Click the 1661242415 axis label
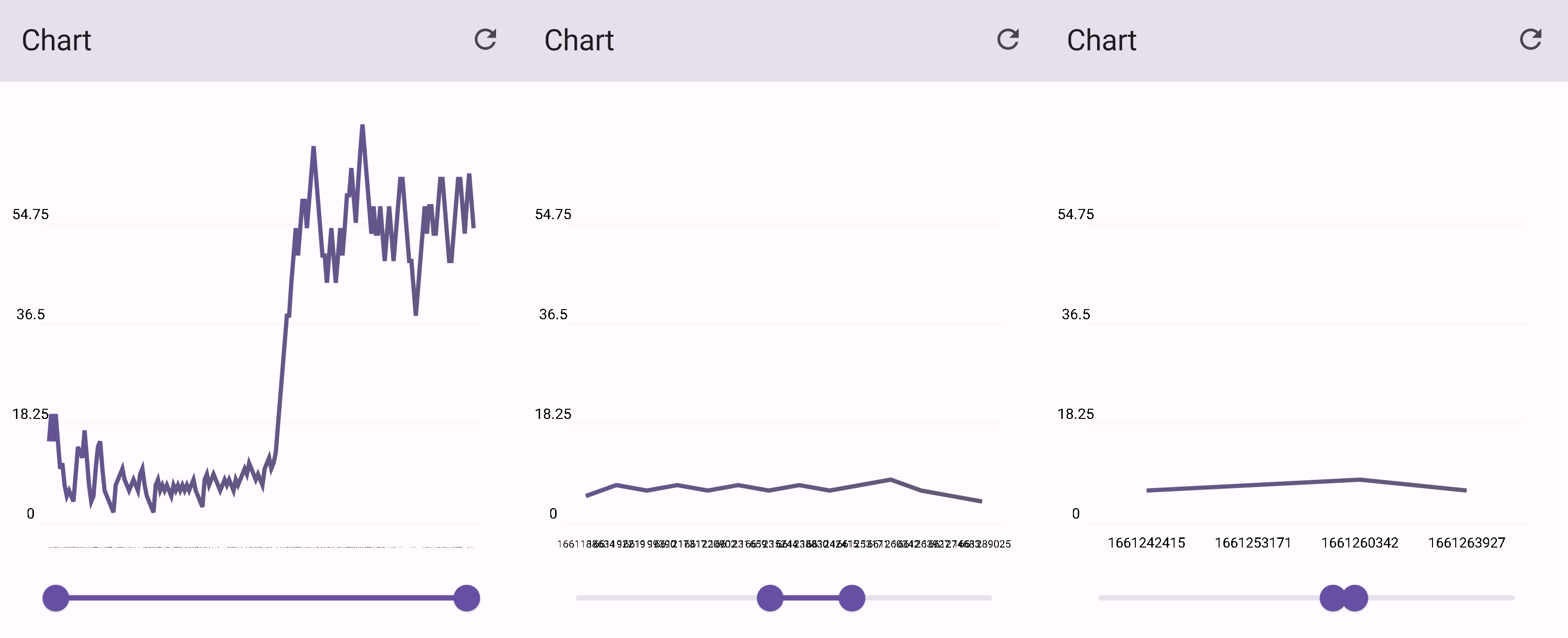Viewport: 1568px width, 638px height. 1146,543
